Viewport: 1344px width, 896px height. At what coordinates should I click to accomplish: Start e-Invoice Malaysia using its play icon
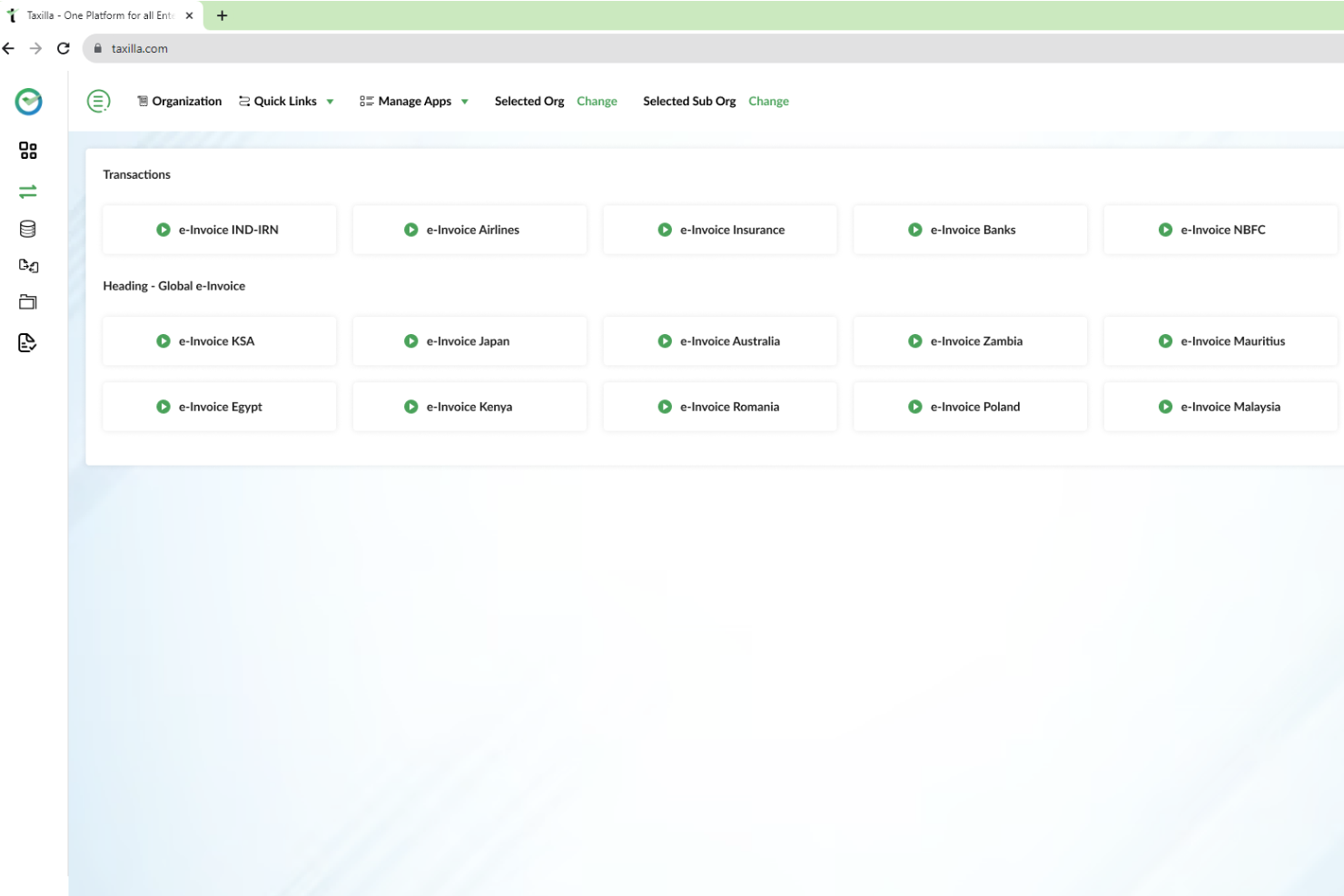coord(1165,407)
